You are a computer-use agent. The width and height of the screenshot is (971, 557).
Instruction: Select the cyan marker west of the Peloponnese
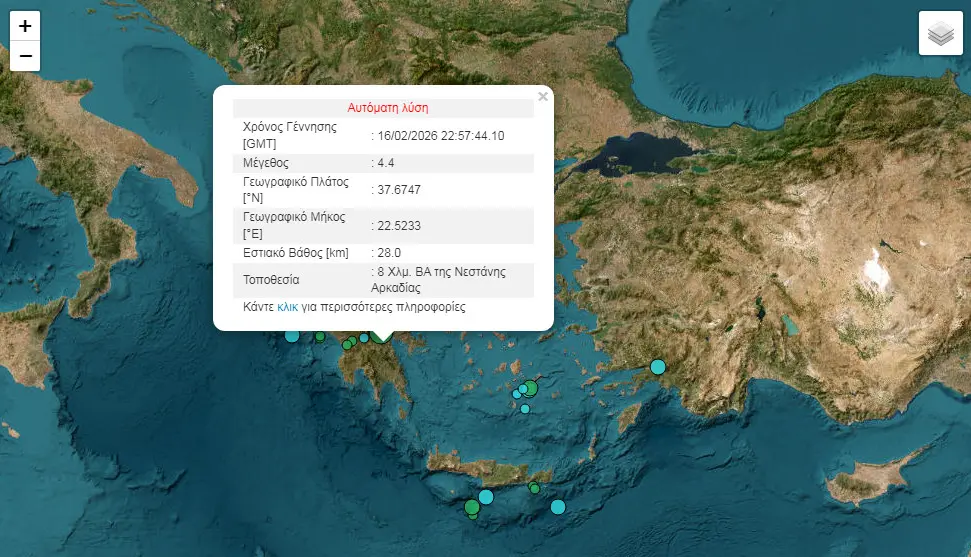[x=292, y=335]
